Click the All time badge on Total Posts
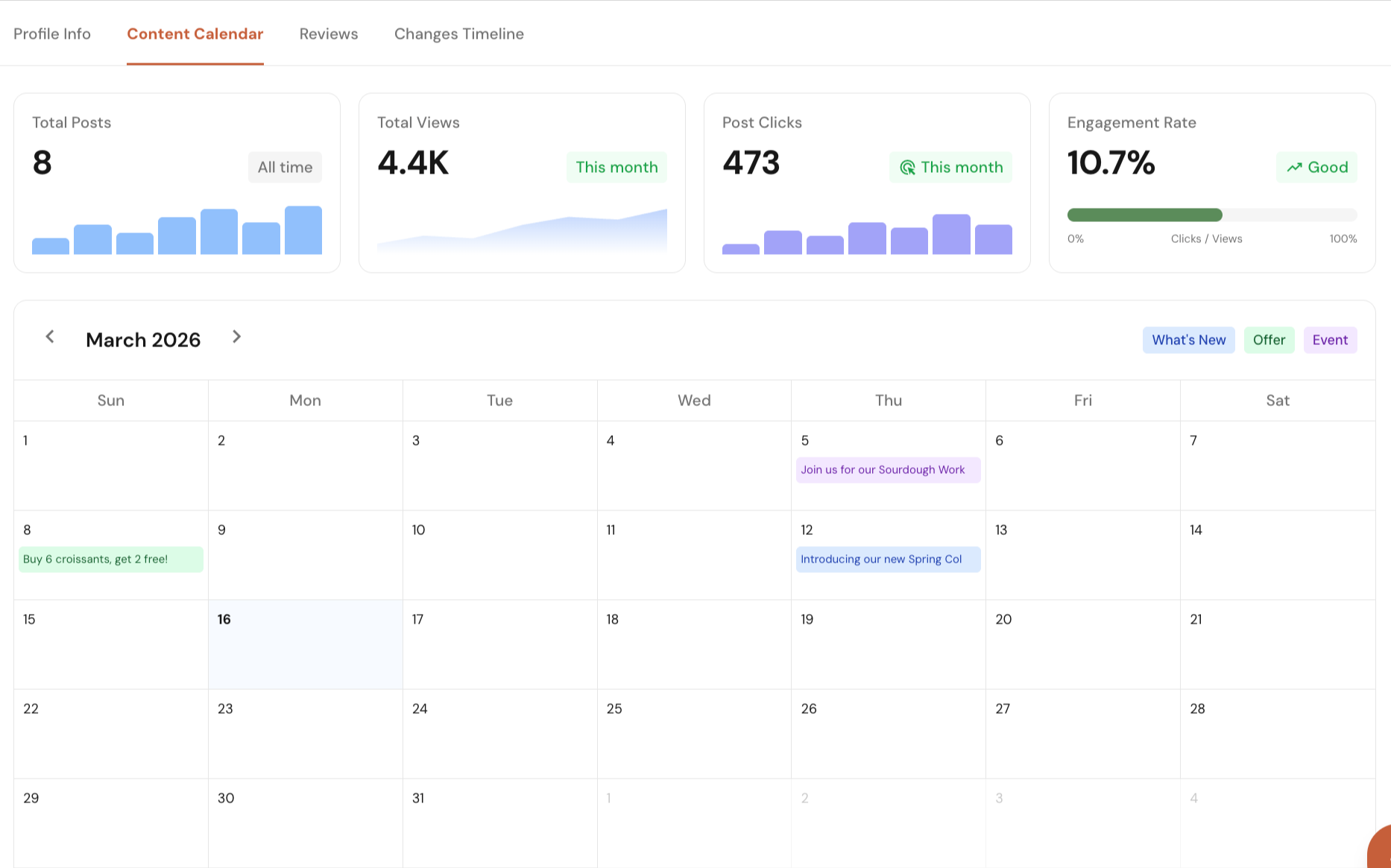 [285, 168]
